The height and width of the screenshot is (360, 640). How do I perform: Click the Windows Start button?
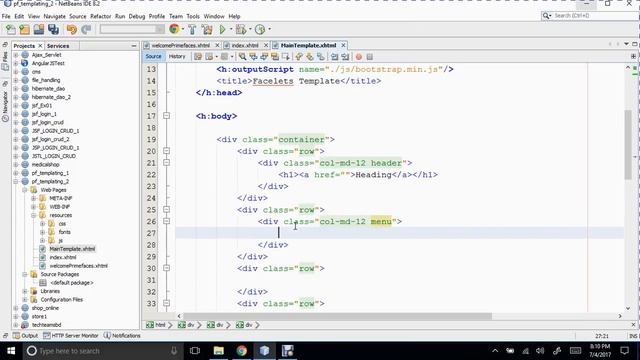11,351
